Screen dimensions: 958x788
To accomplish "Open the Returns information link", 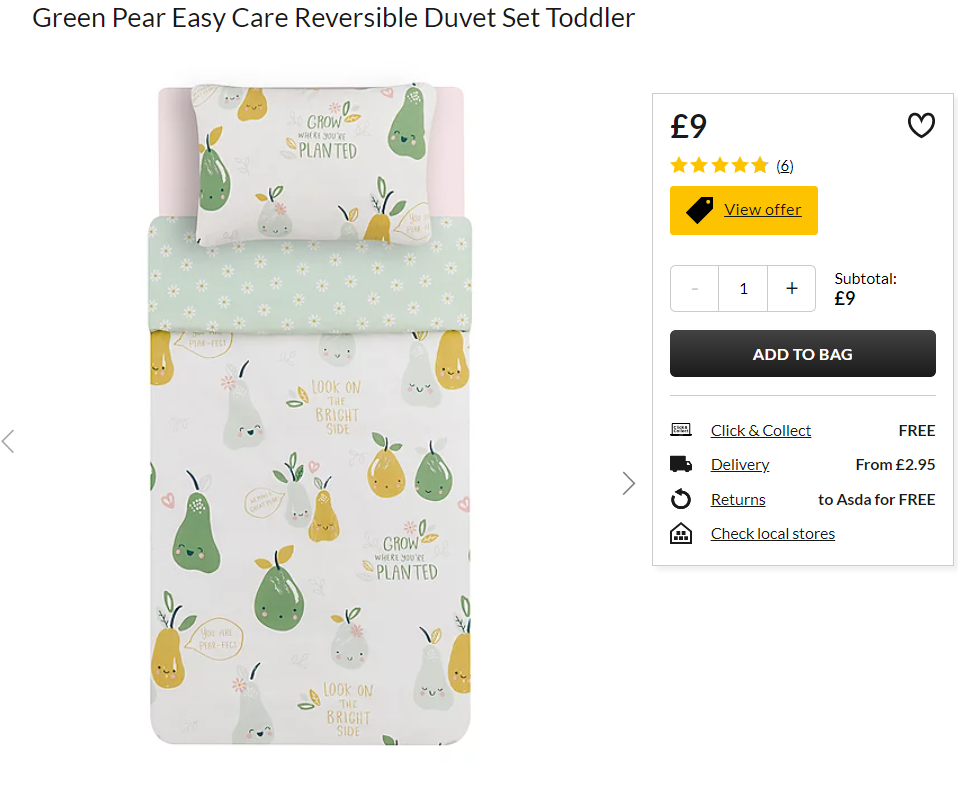I will pos(737,500).
